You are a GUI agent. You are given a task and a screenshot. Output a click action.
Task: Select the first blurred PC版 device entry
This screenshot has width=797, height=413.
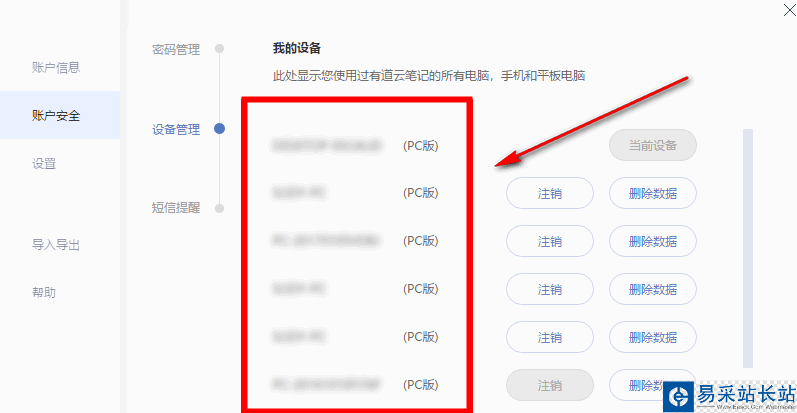[x=355, y=146]
